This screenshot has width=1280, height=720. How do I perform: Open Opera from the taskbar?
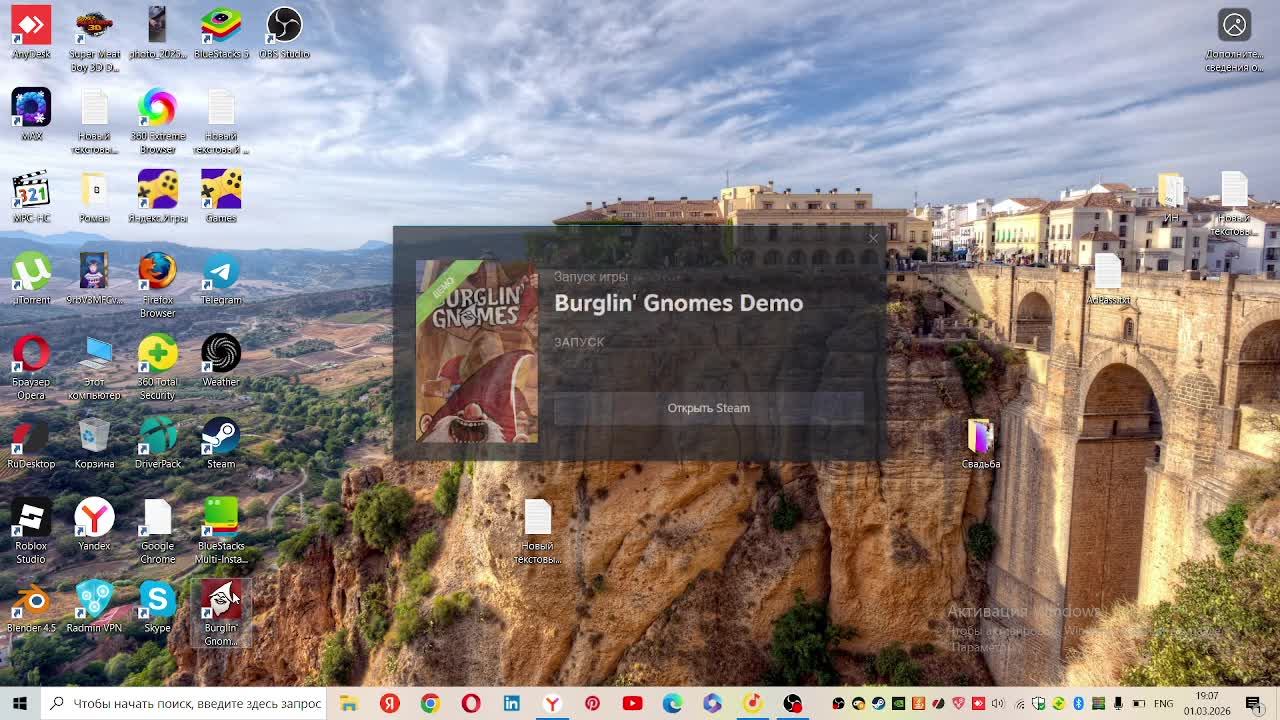point(470,704)
